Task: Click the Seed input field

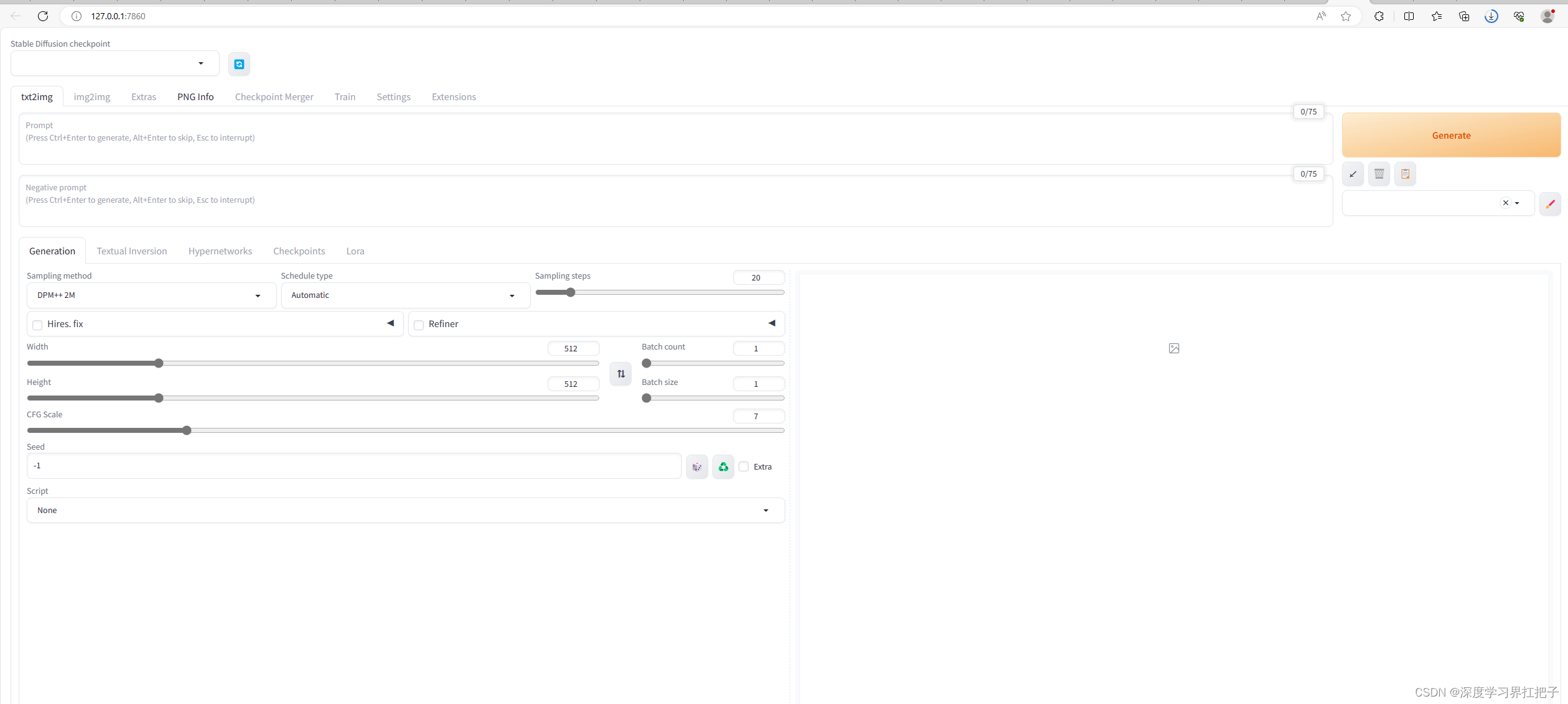Action: point(354,466)
